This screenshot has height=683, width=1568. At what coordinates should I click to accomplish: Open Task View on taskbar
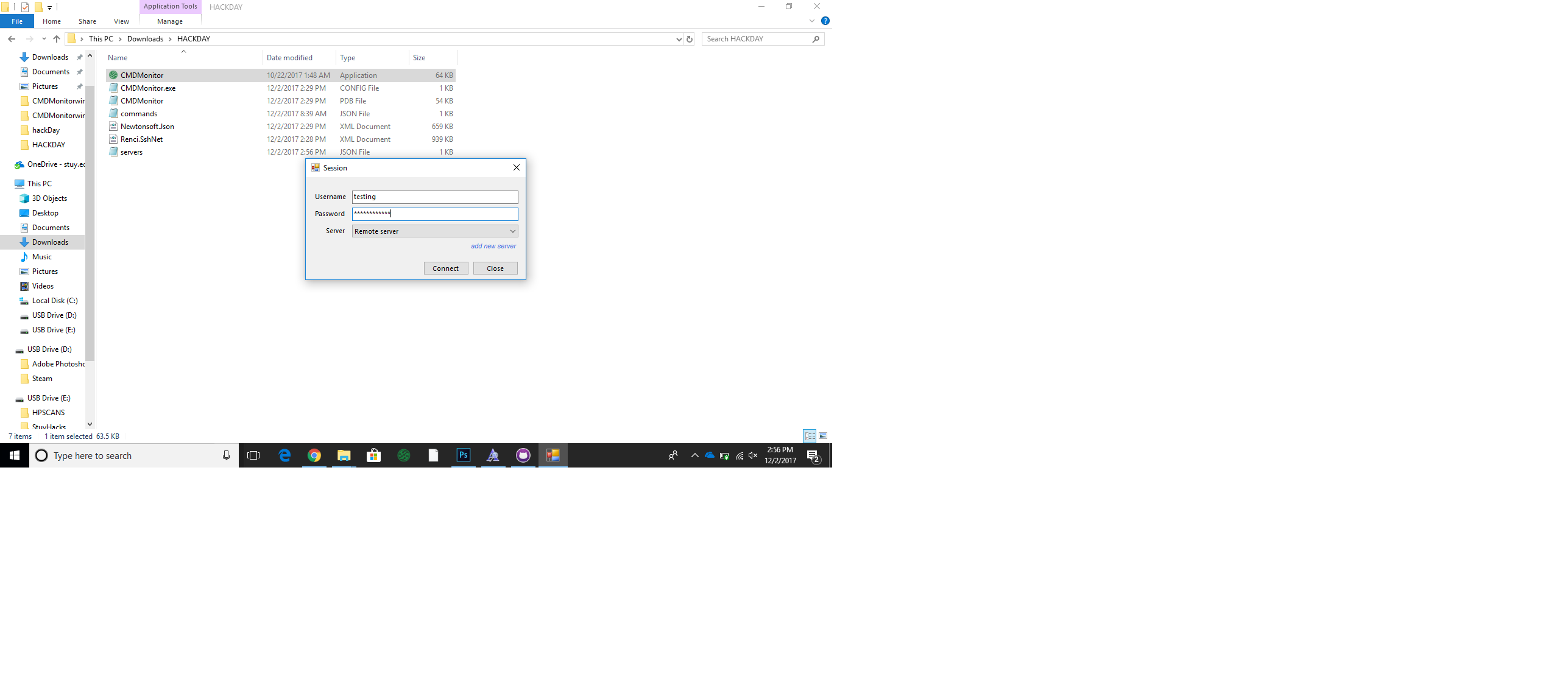253,455
